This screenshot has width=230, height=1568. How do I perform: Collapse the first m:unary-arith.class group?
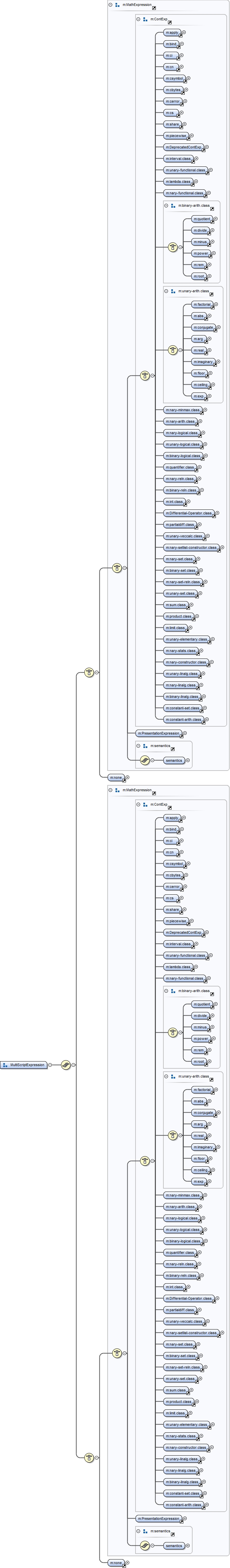[167, 291]
